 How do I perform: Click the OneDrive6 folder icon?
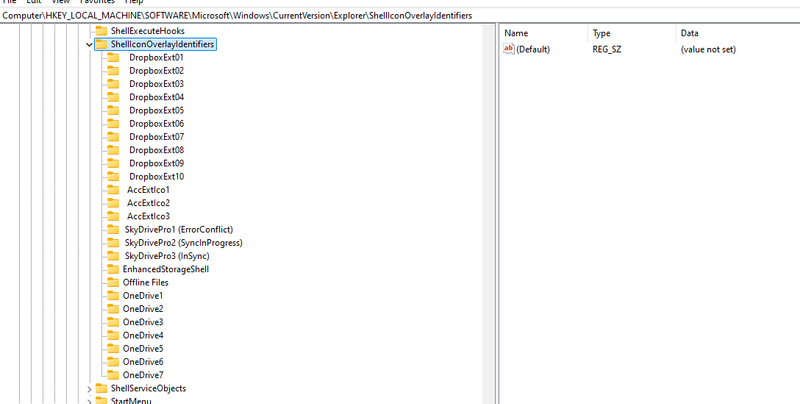(113, 362)
